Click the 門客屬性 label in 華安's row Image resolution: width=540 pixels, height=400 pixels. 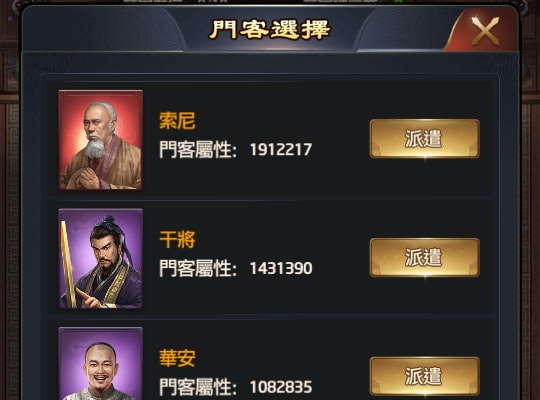click(x=198, y=387)
